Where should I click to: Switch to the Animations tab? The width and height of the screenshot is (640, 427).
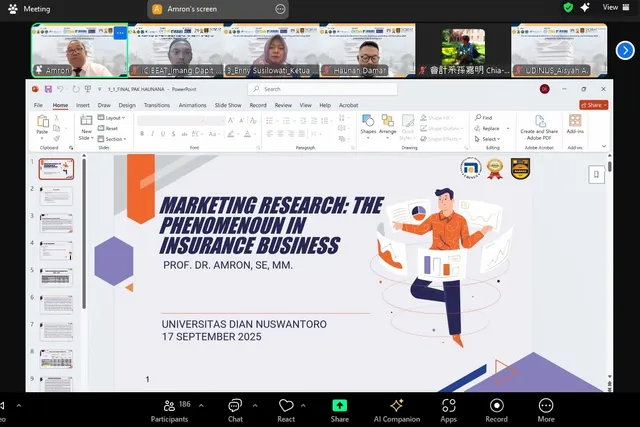pos(192,105)
